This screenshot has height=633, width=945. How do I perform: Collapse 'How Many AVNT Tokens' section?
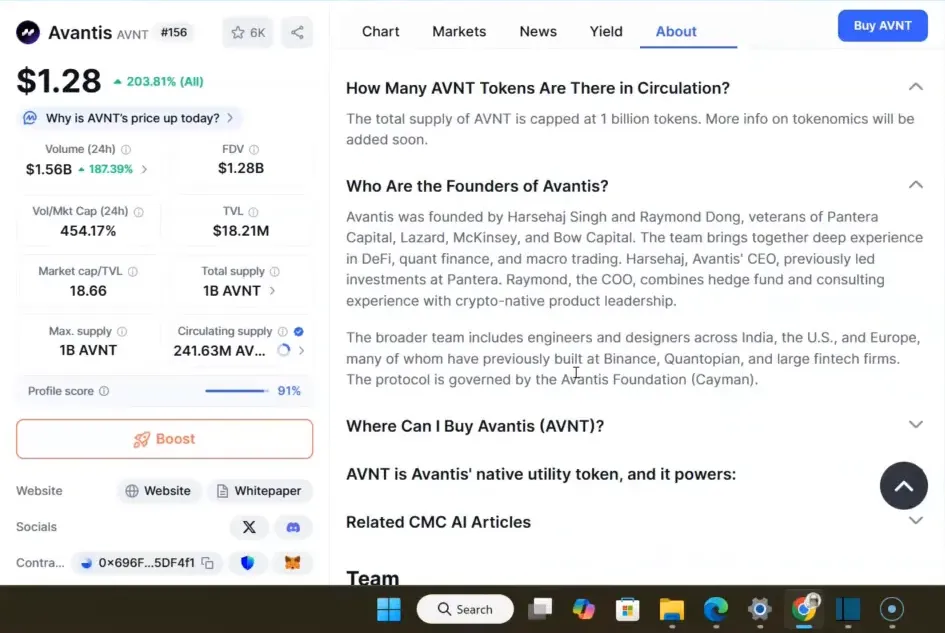(x=915, y=87)
